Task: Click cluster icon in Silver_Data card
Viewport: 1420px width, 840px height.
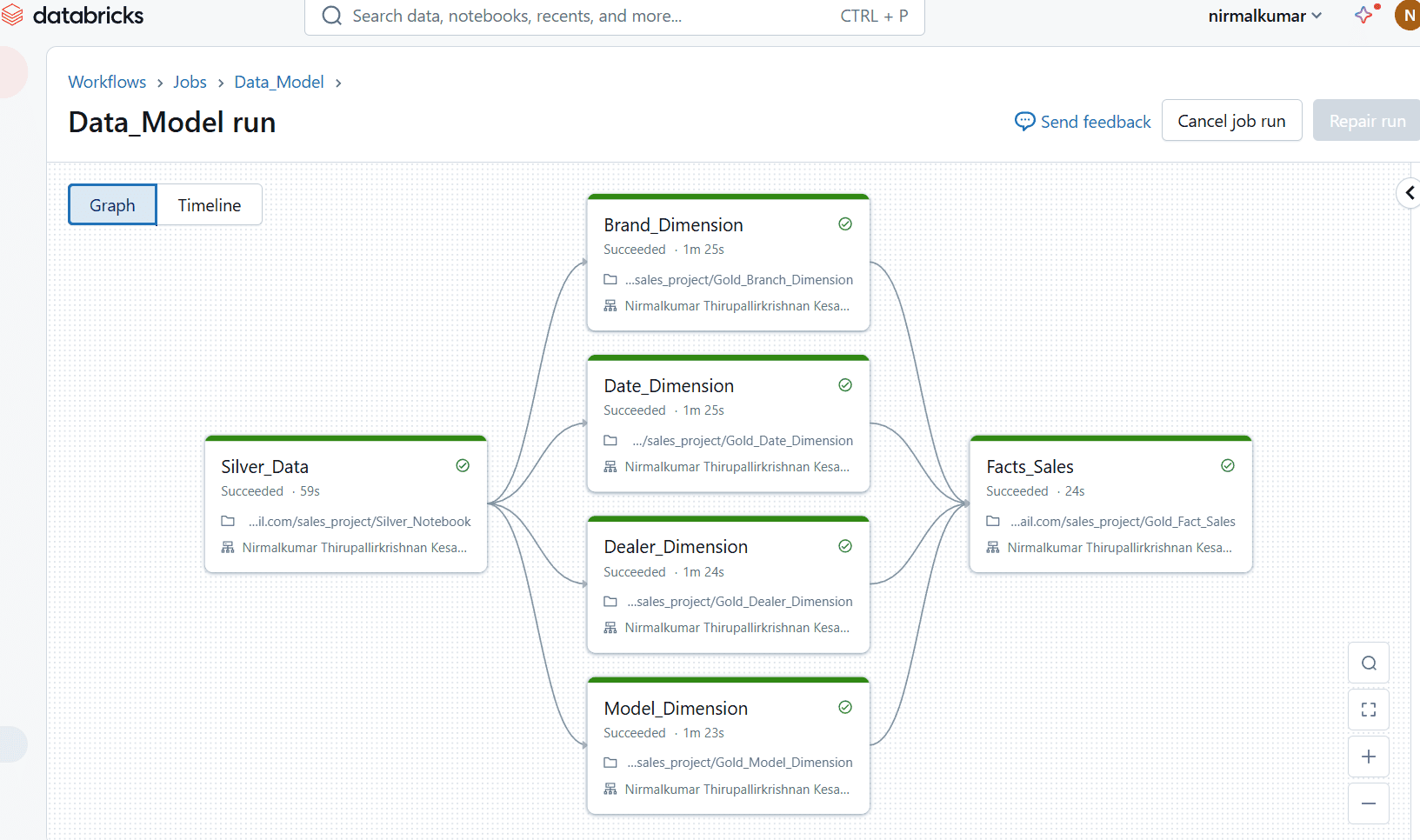Action: coord(228,548)
